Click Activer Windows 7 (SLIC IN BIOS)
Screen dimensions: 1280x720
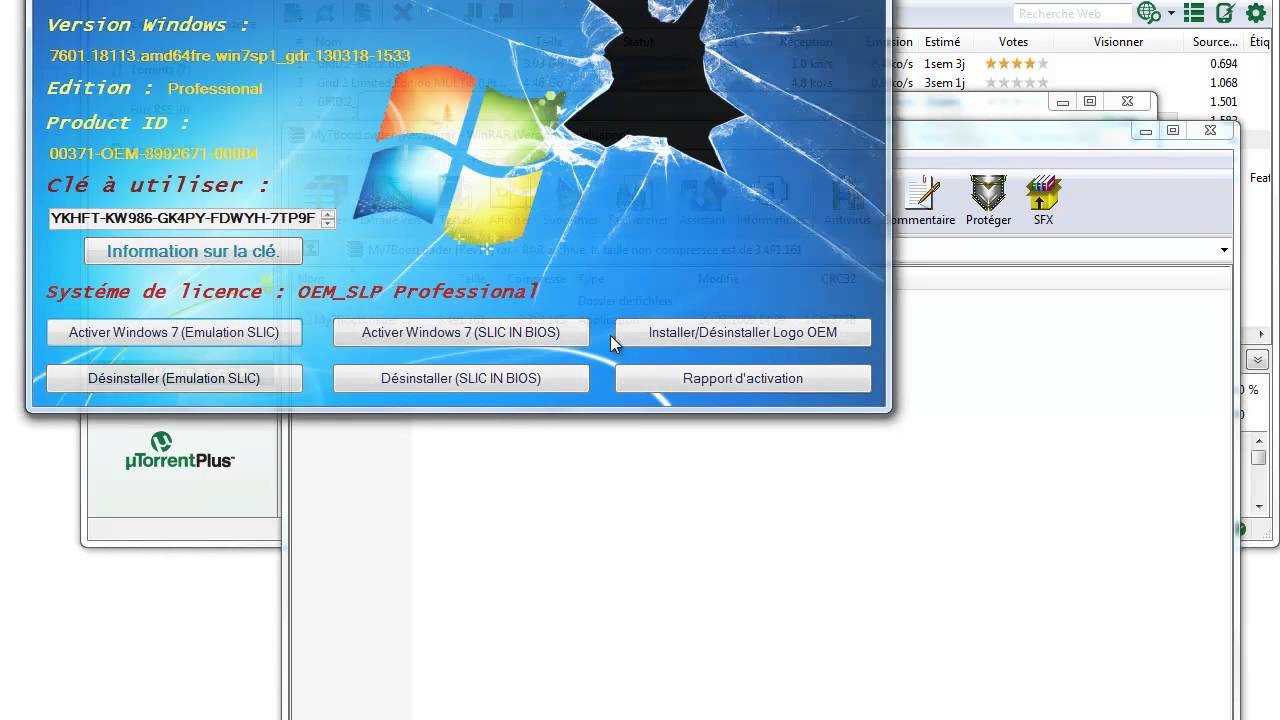[461, 332]
